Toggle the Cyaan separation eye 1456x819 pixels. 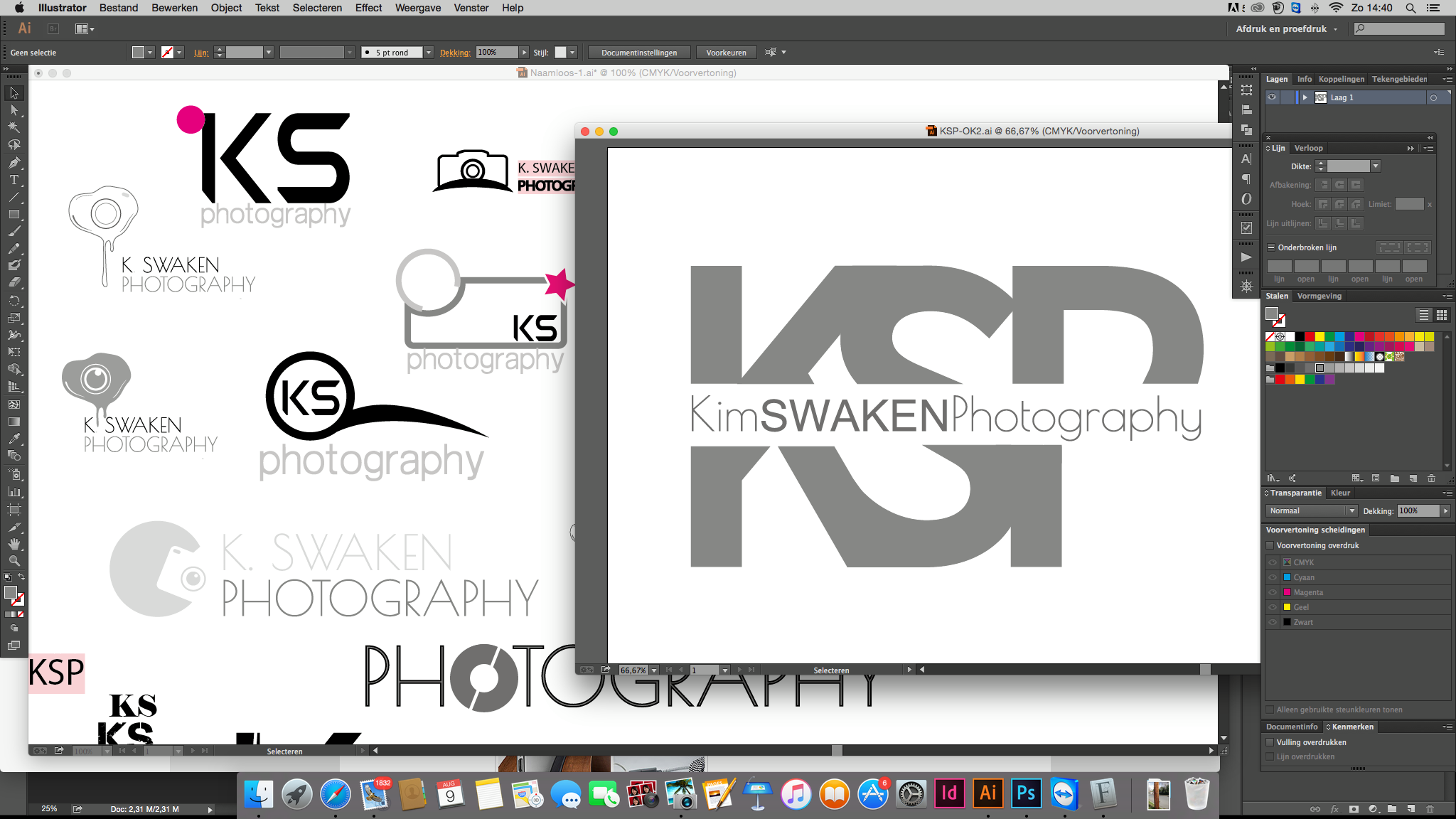(1273, 577)
